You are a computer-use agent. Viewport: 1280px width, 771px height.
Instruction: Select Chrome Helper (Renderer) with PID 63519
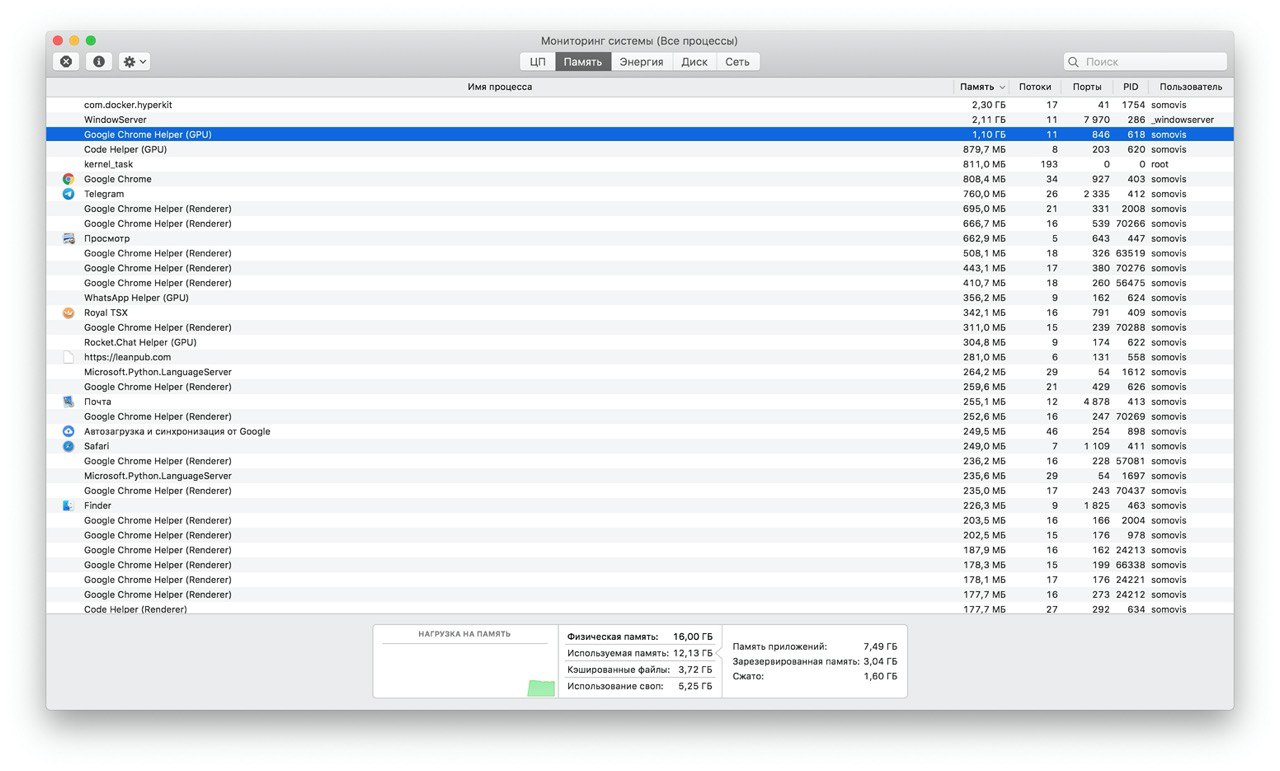(639, 253)
